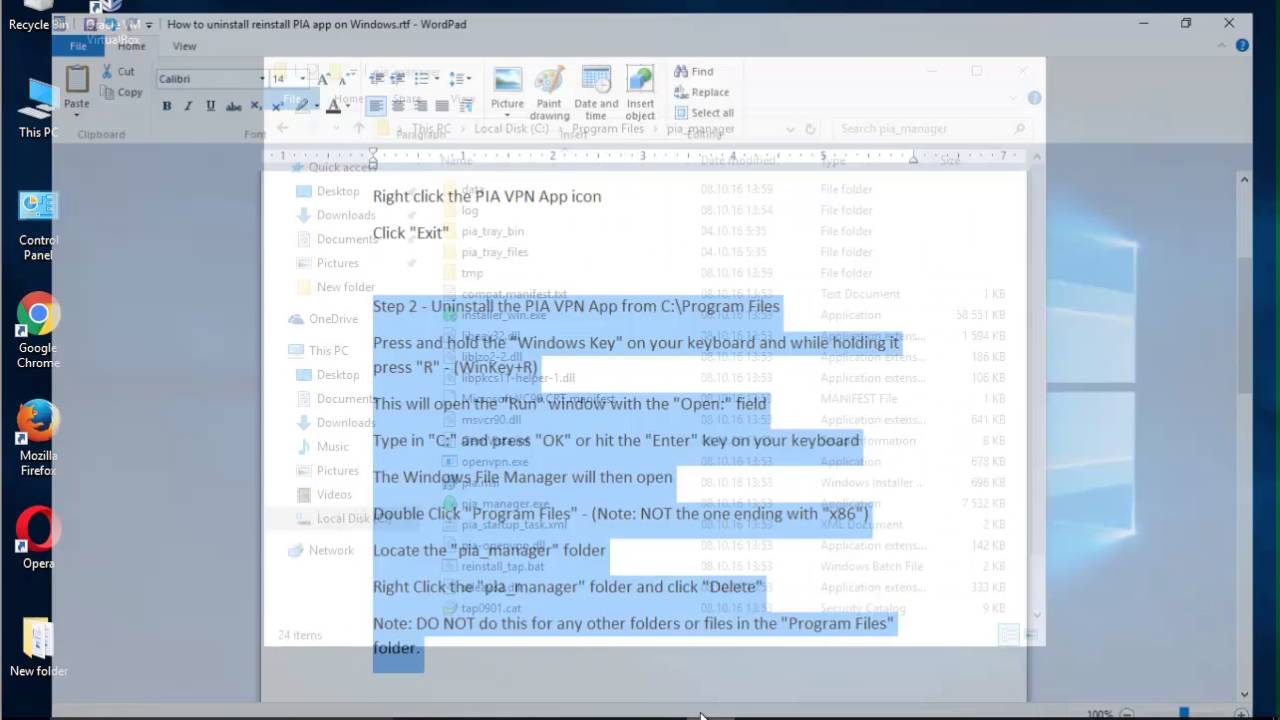Click the Decrease indent icon
Screen dimensions: 1280x720
(x=377, y=78)
